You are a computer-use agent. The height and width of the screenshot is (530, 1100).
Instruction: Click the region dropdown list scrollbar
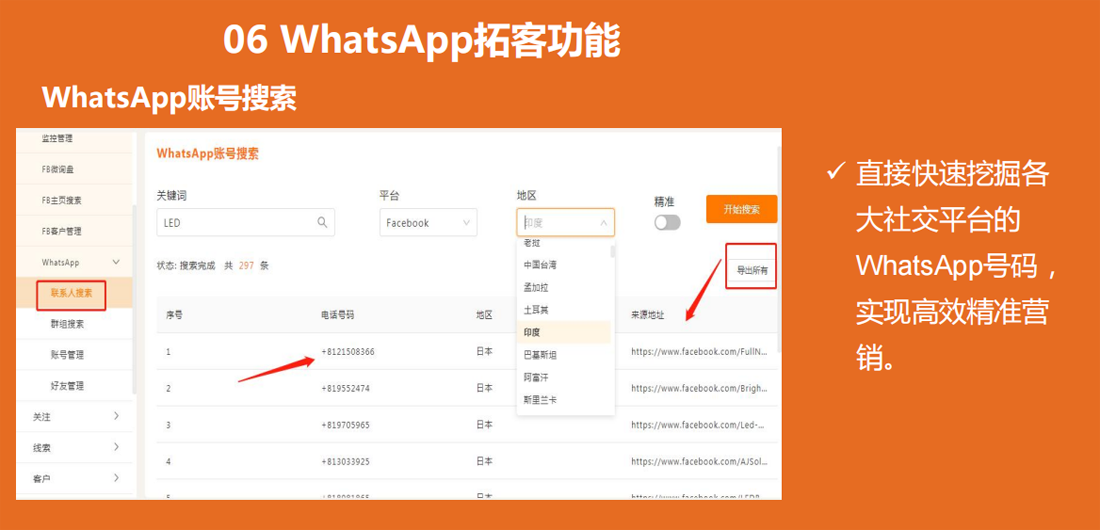(x=612, y=252)
